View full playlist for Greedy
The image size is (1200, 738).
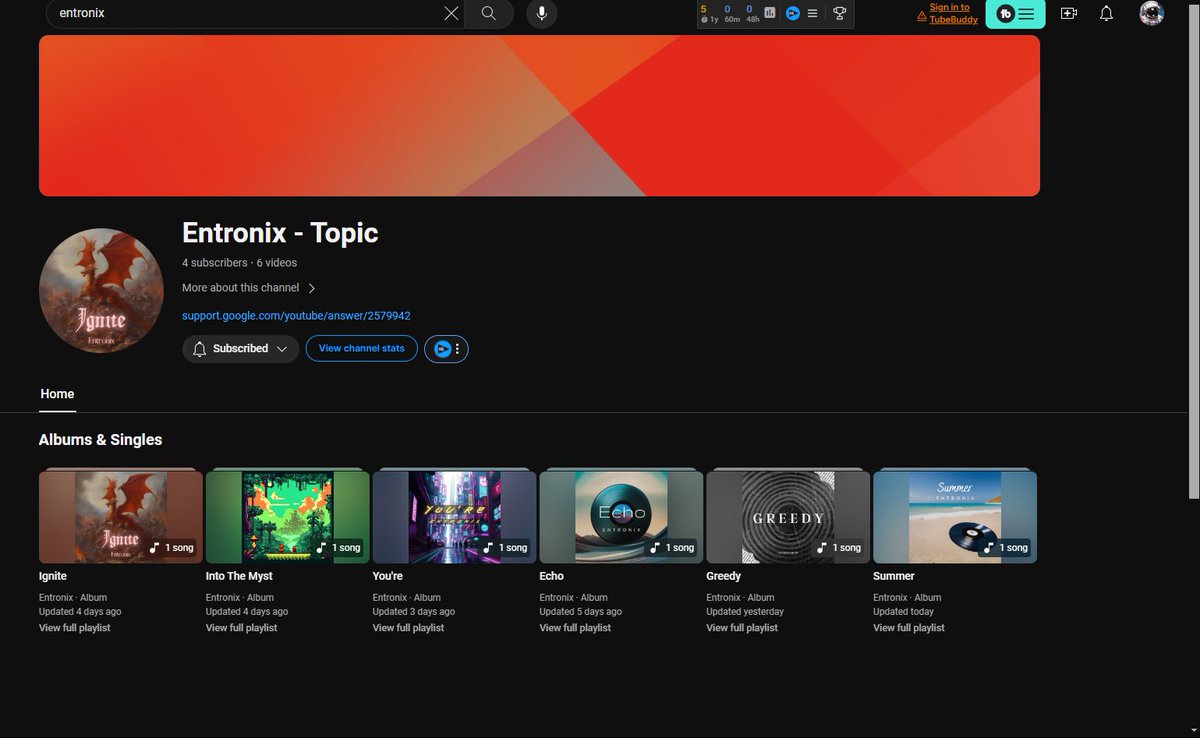742,628
